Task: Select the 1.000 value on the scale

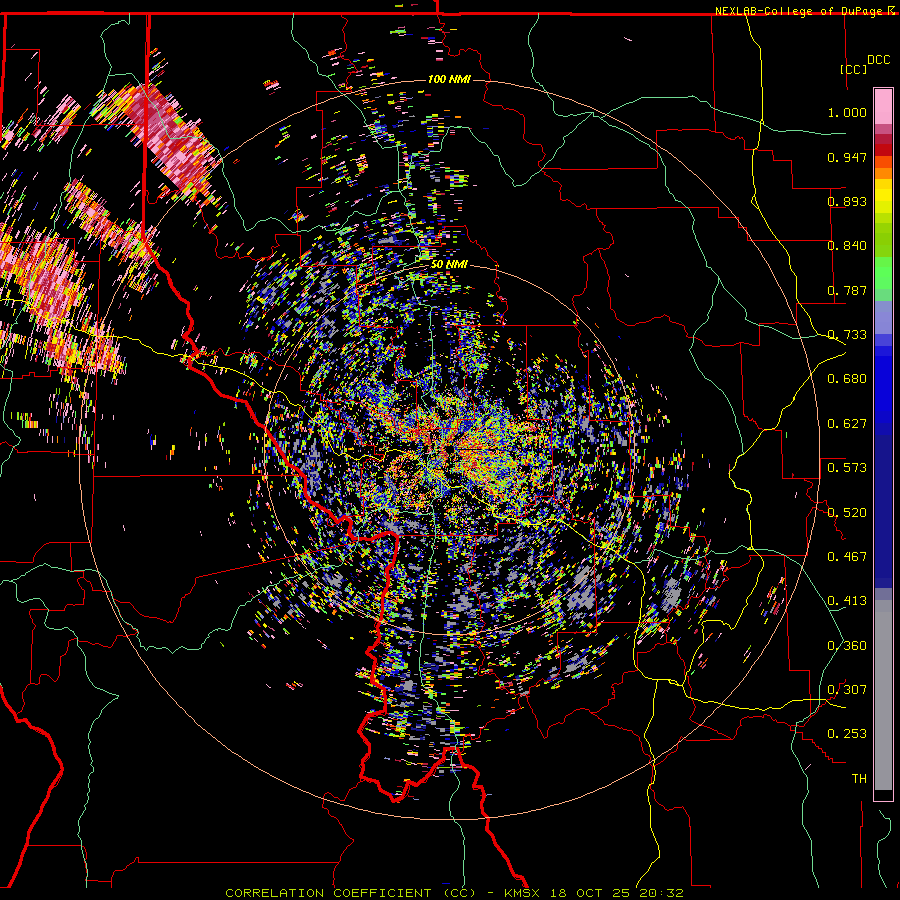Action: pyautogui.click(x=847, y=112)
